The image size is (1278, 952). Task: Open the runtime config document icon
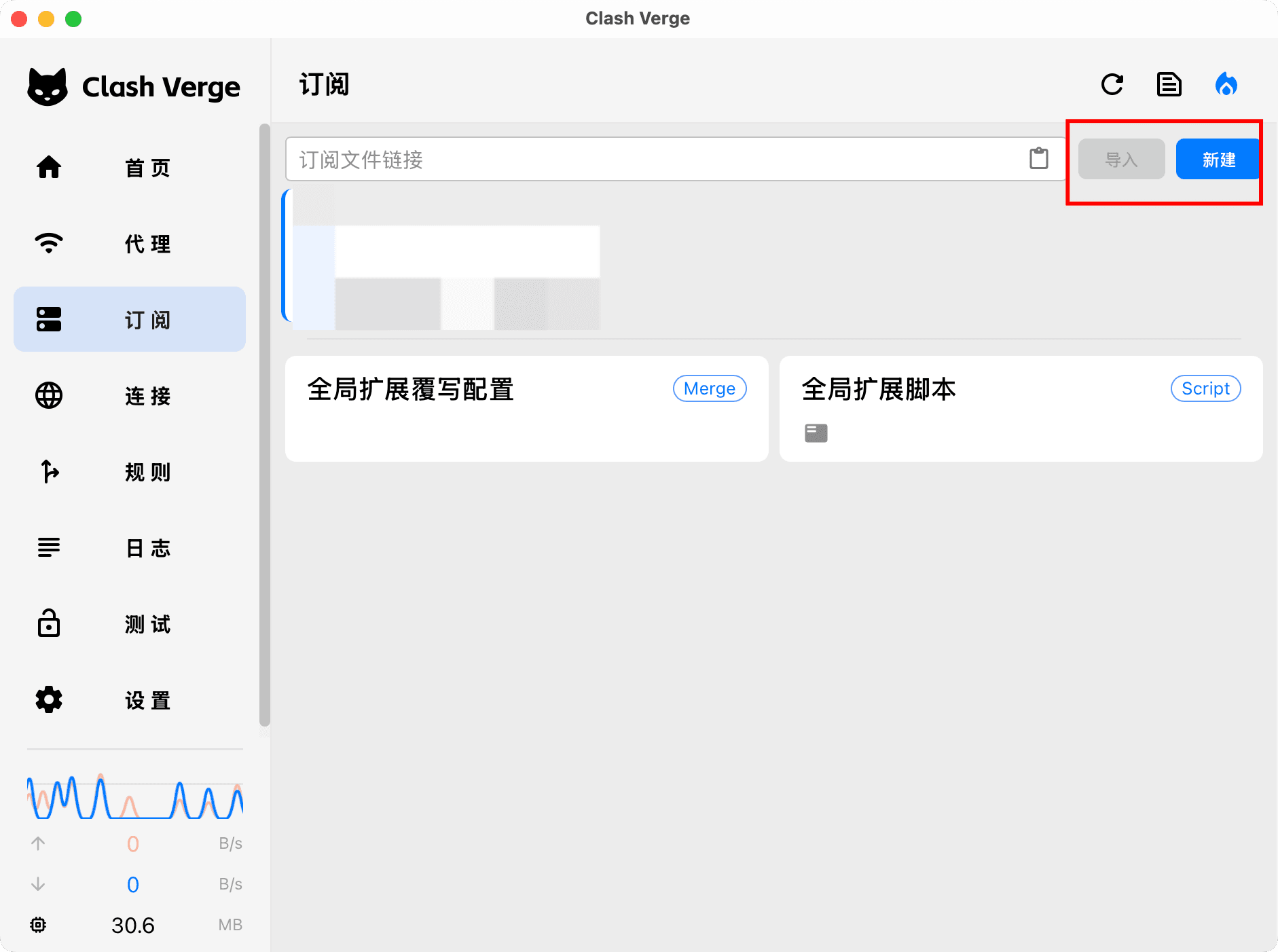tap(1169, 85)
